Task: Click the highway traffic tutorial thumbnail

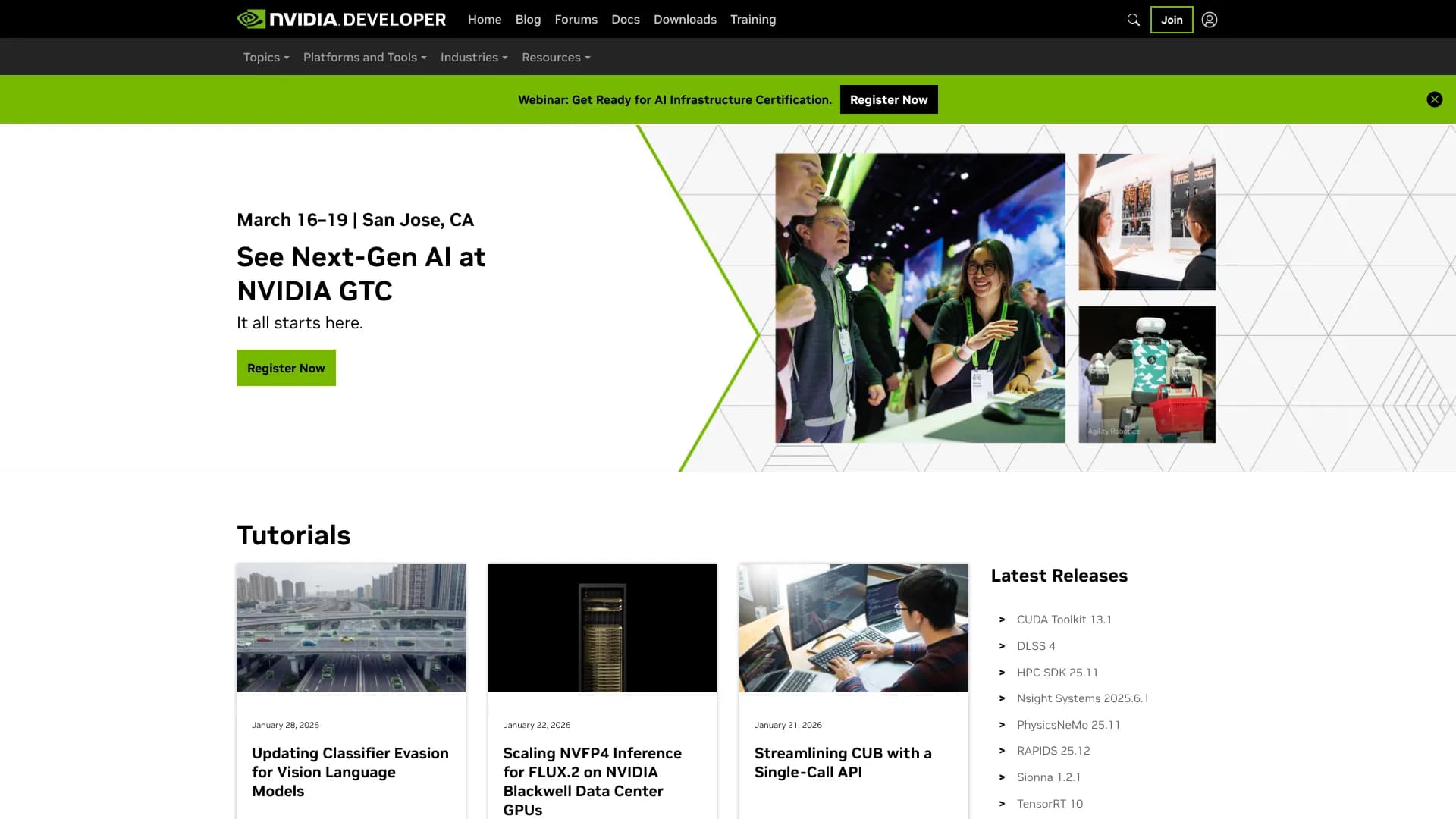Action: [350, 627]
